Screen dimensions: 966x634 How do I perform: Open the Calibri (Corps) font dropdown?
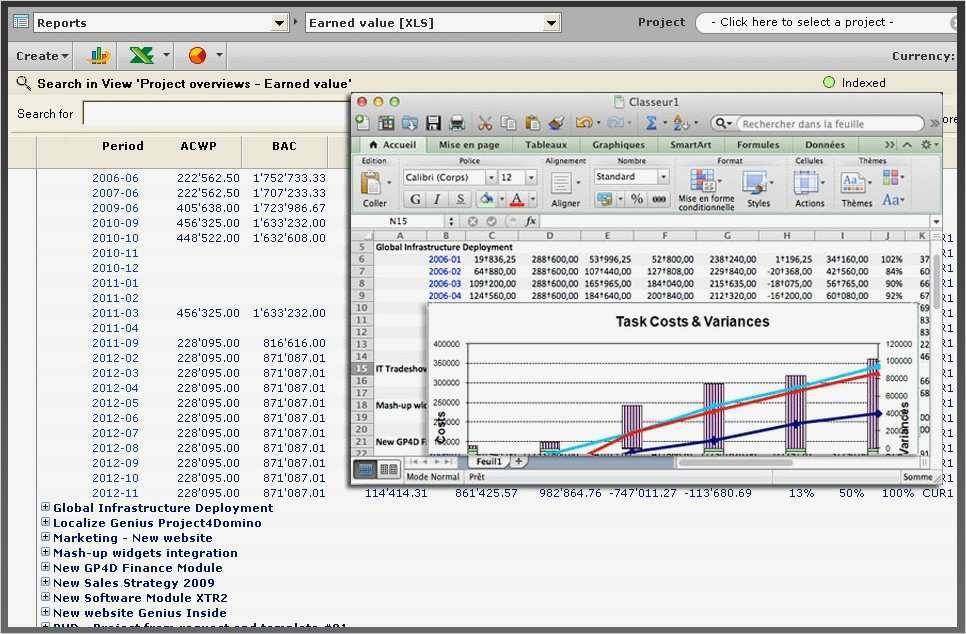pyautogui.click(x=491, y=177)
